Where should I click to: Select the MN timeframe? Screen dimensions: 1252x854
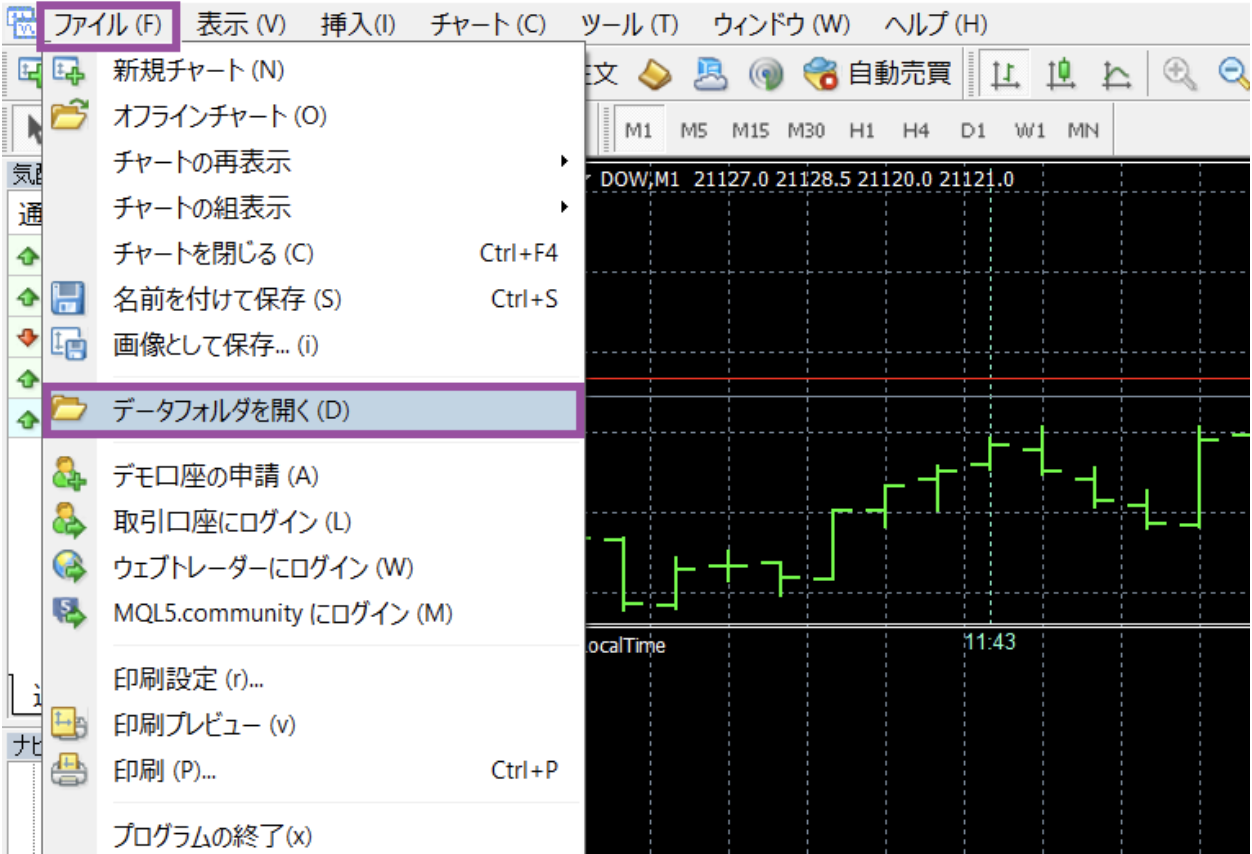1083,130
